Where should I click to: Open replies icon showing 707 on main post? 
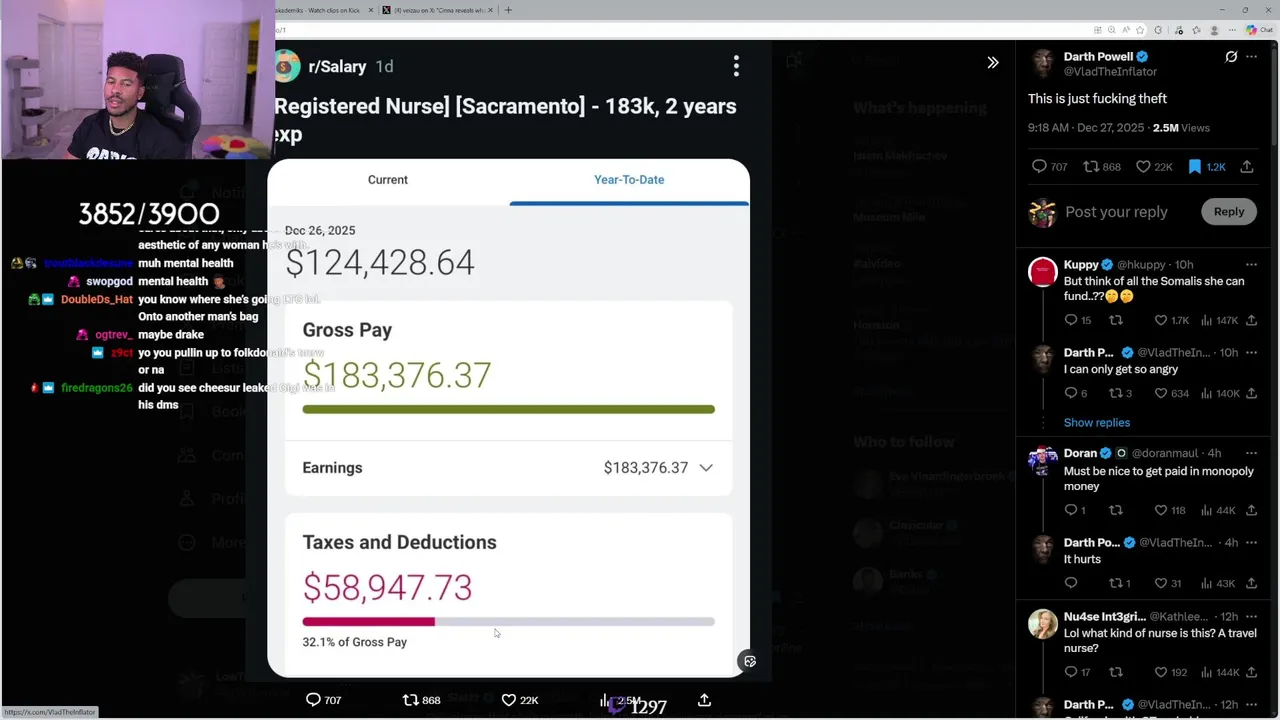tap(1039, 167)
